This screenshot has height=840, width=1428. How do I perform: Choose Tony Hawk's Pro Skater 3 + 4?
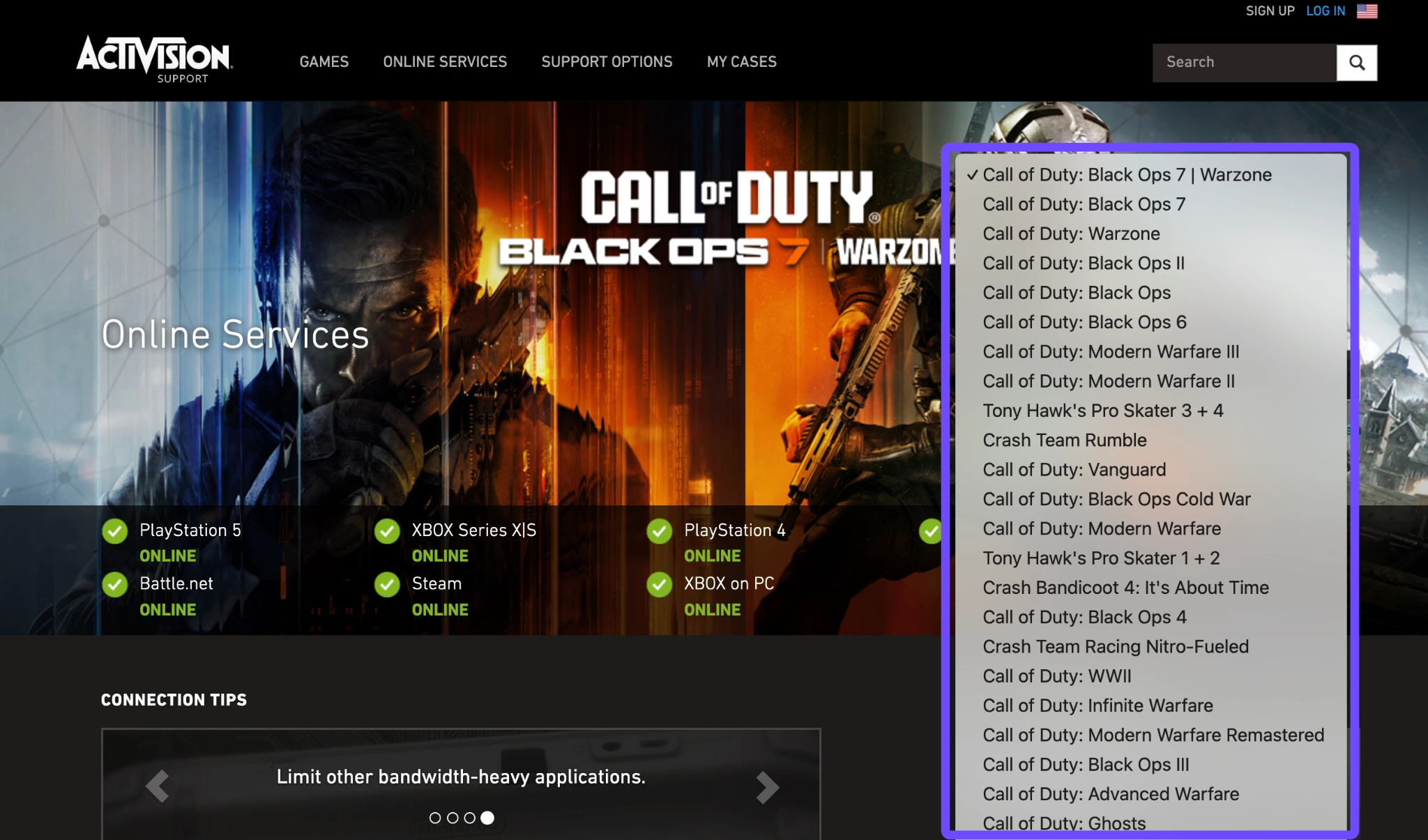tap(1151, 411)
